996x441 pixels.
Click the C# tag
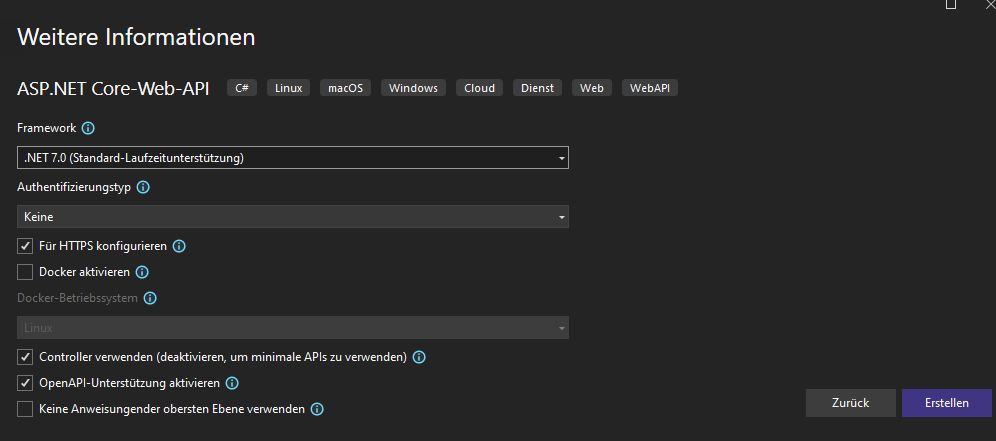[242, 88]
